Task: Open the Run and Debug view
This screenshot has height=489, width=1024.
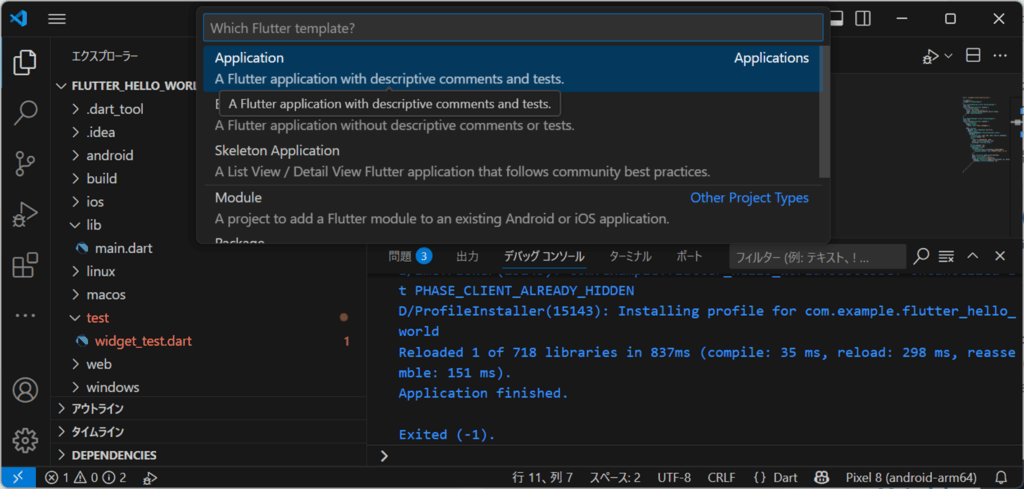Action: click(x=25, y=215)
